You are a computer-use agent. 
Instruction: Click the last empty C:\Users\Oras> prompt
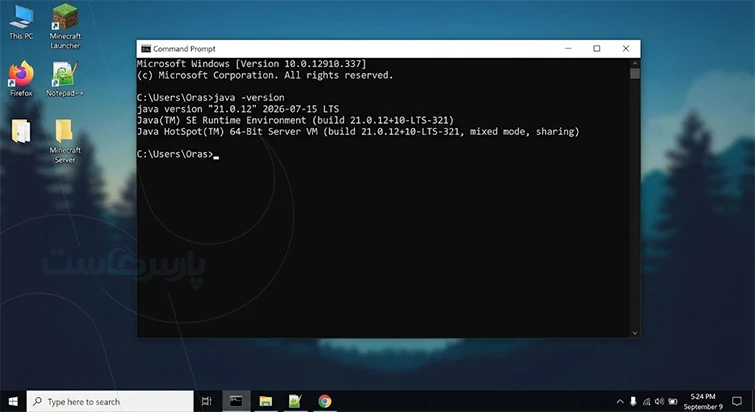[x=177, y=154]
